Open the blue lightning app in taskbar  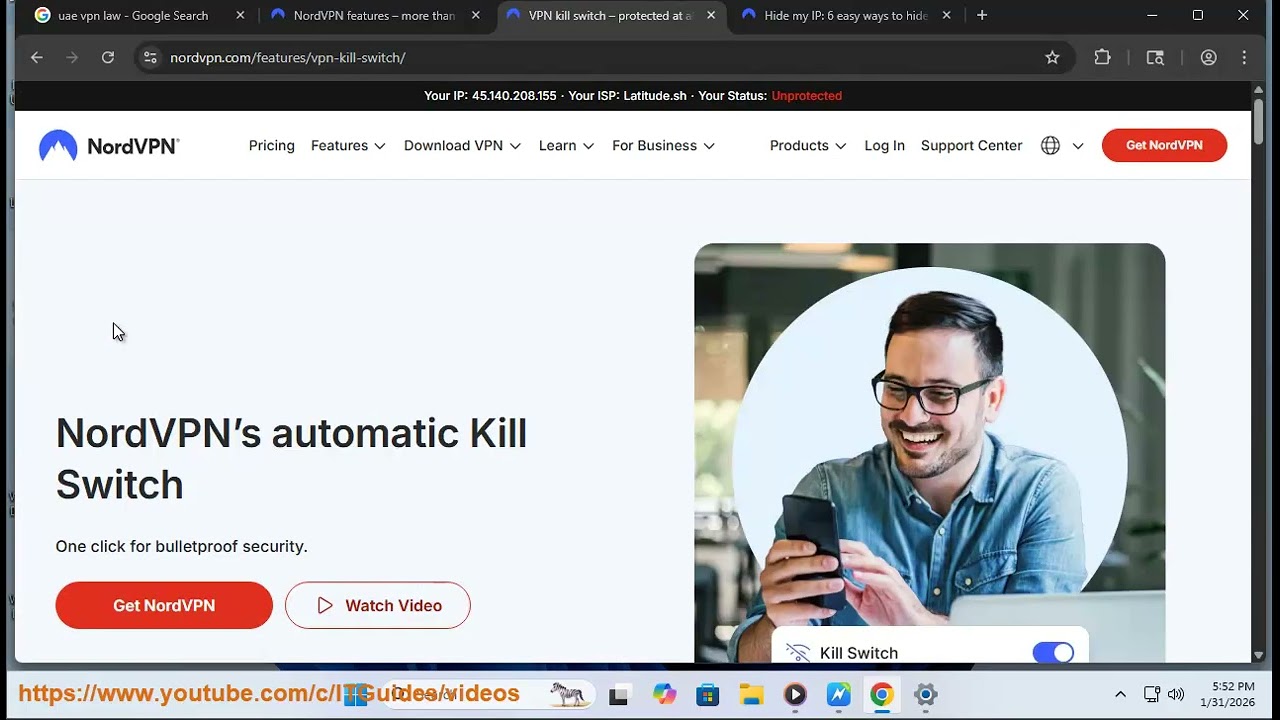[x=838, y=694]
